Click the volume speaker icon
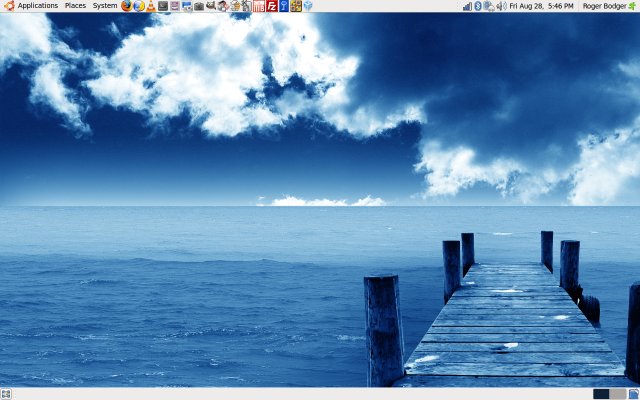 click(x=501, y=6)
